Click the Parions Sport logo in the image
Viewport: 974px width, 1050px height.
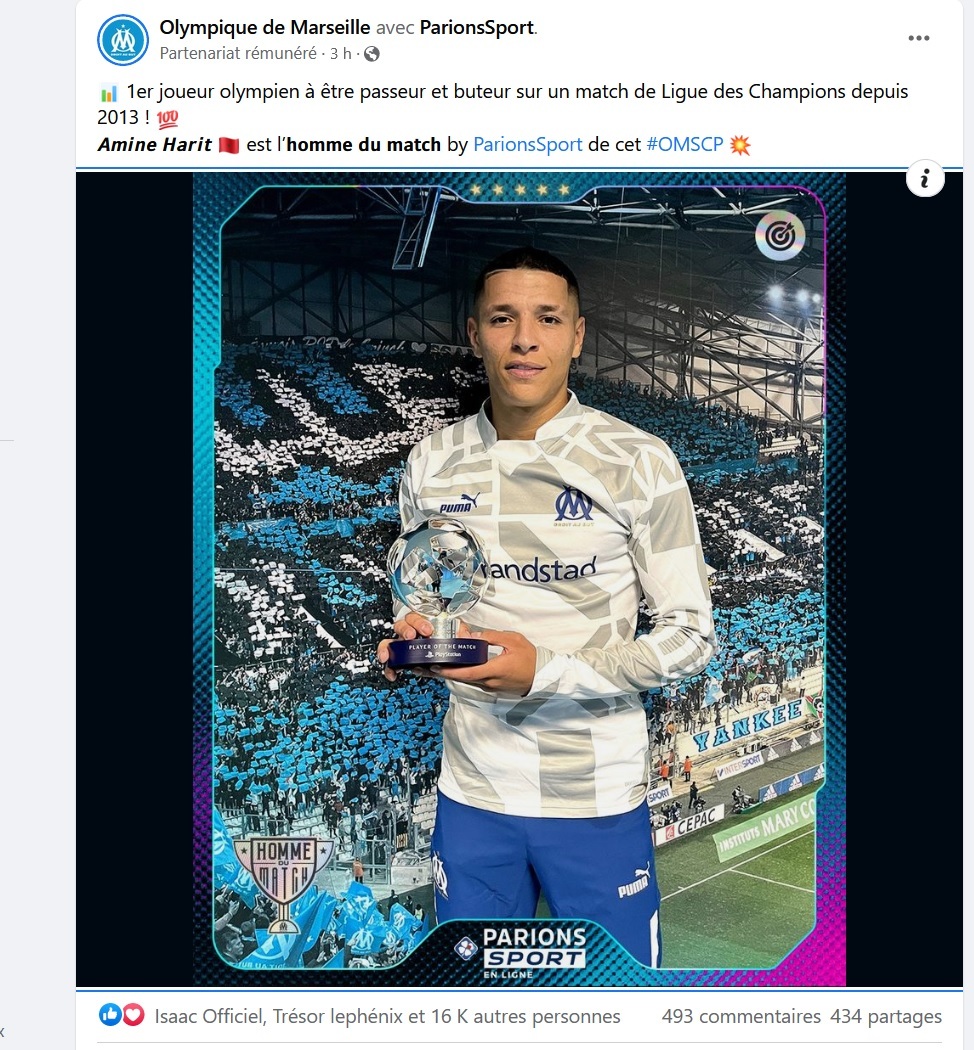520,953
